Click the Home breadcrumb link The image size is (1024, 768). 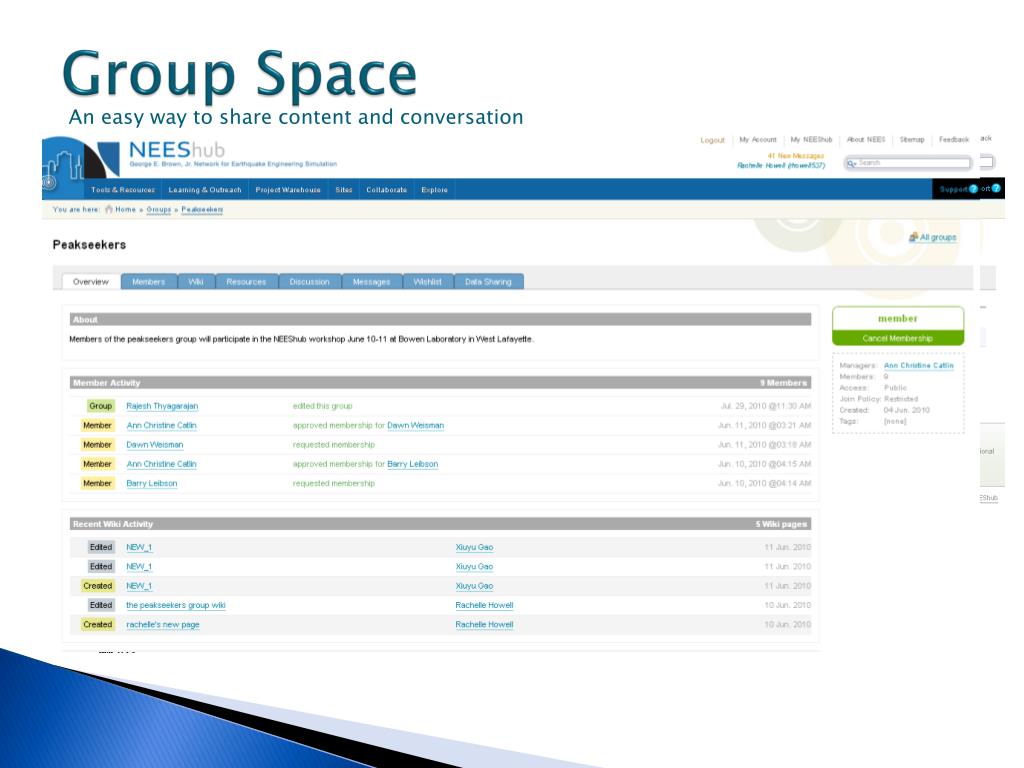tap(125, 210)
